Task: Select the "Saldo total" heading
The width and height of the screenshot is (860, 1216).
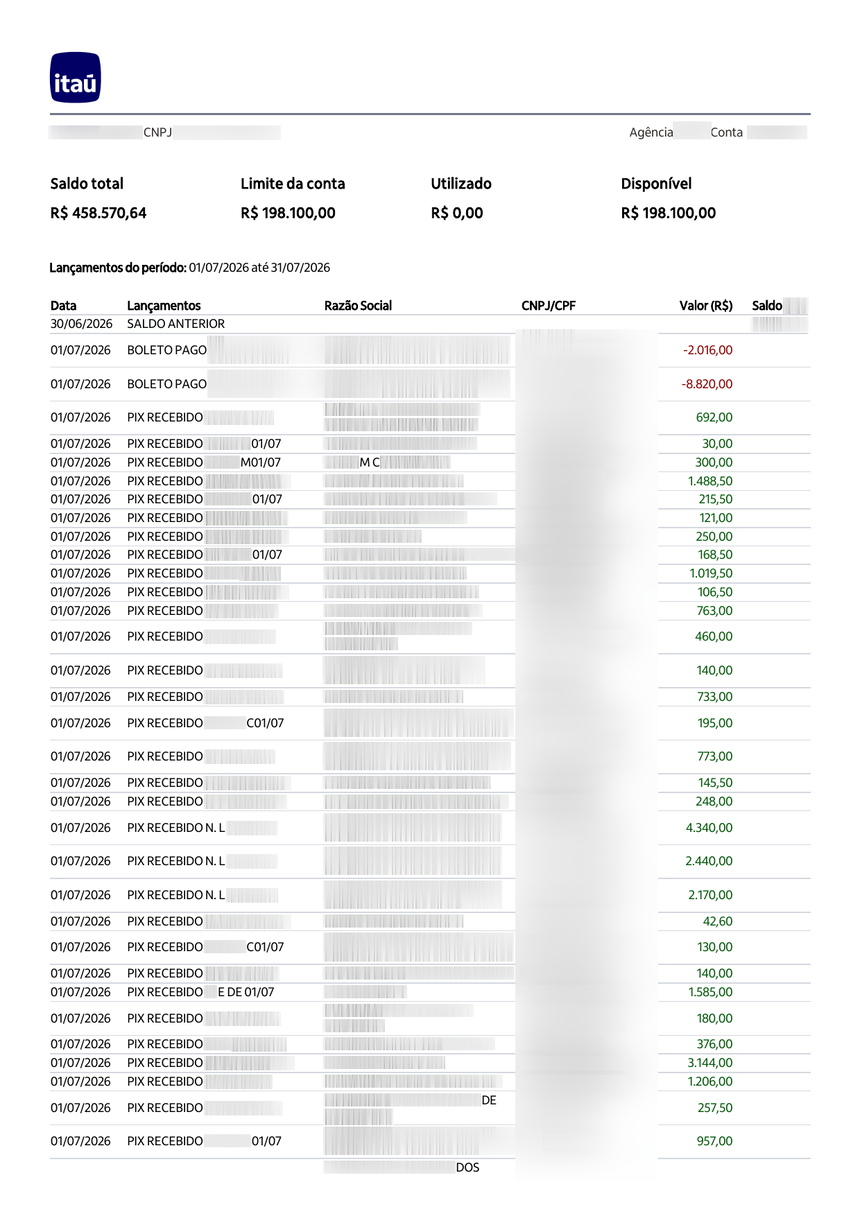Action: (x=87, y=184)
